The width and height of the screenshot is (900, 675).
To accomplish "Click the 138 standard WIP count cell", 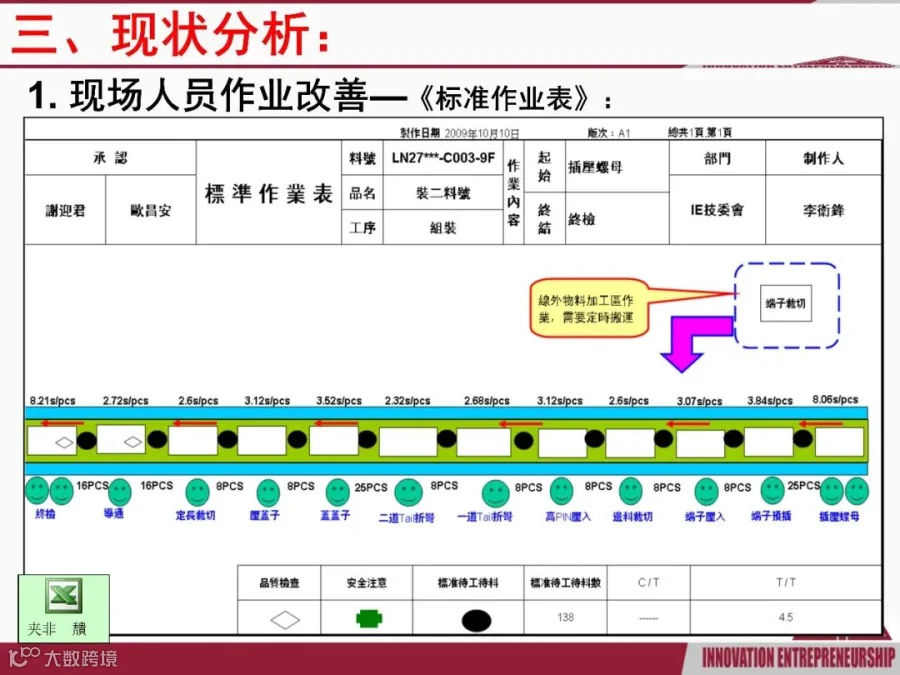I will pos(565,617).
